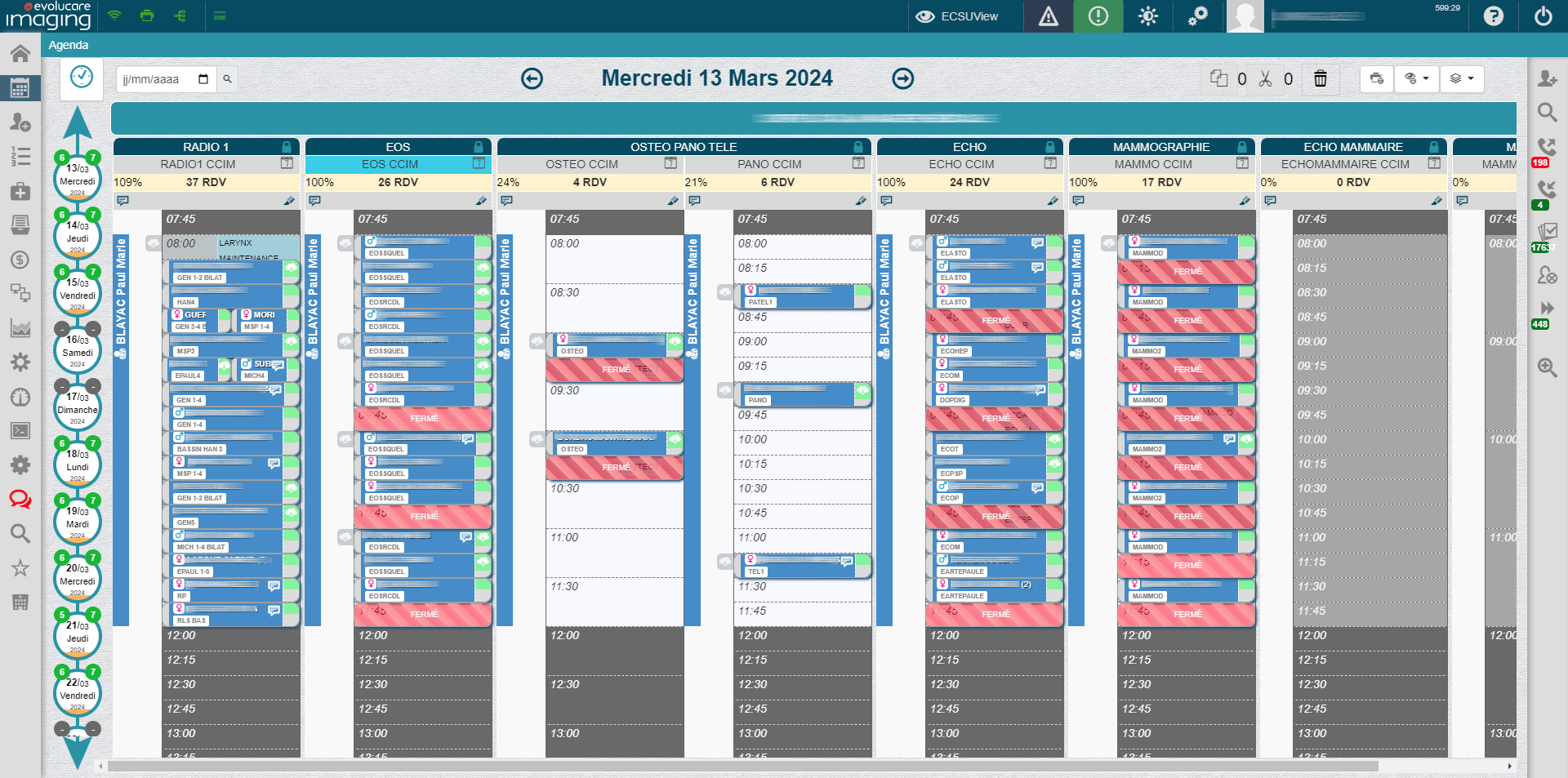1568x778 pixels.
Task: Select Vendredi 15/03 in day timeline
Action: 78,291
